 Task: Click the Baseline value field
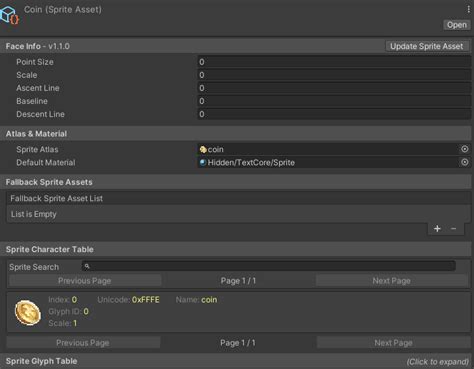pos(334,101)
